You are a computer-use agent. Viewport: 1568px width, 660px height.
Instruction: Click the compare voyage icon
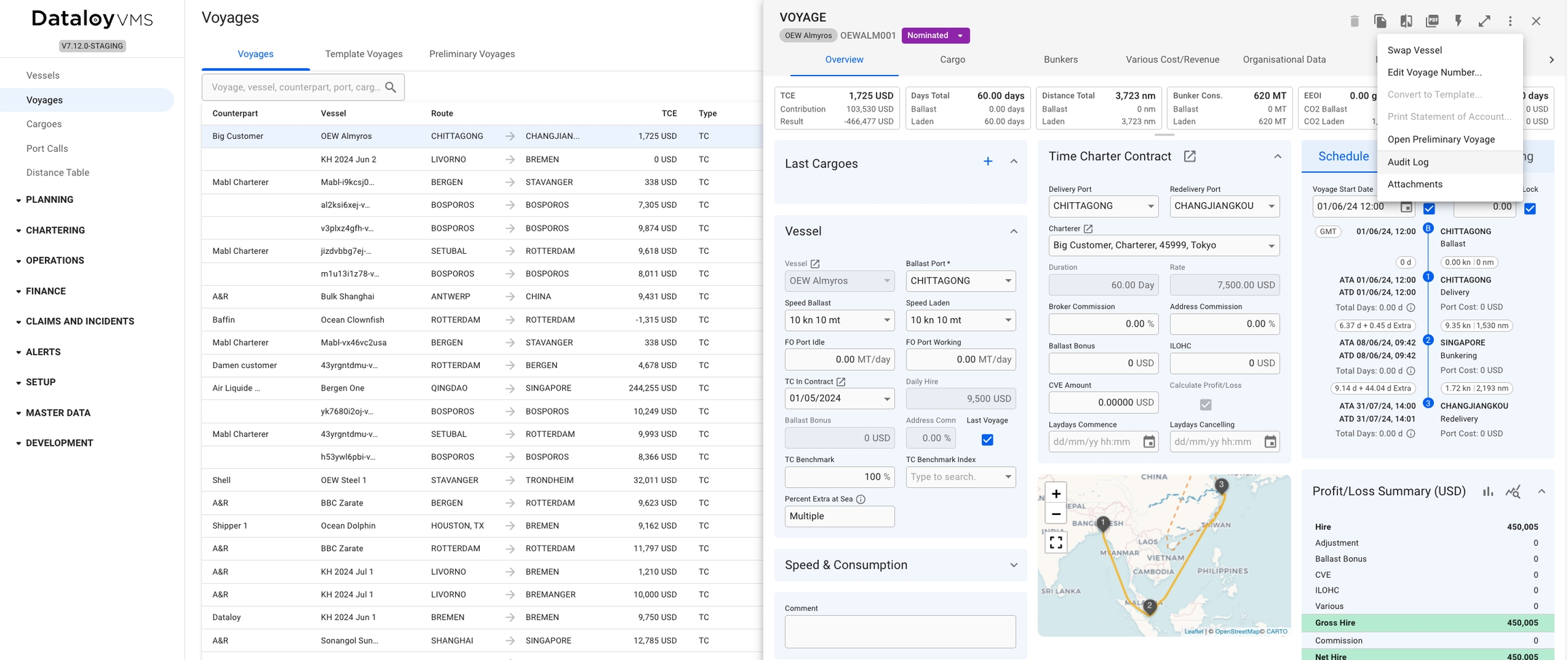coord(1406,21)
